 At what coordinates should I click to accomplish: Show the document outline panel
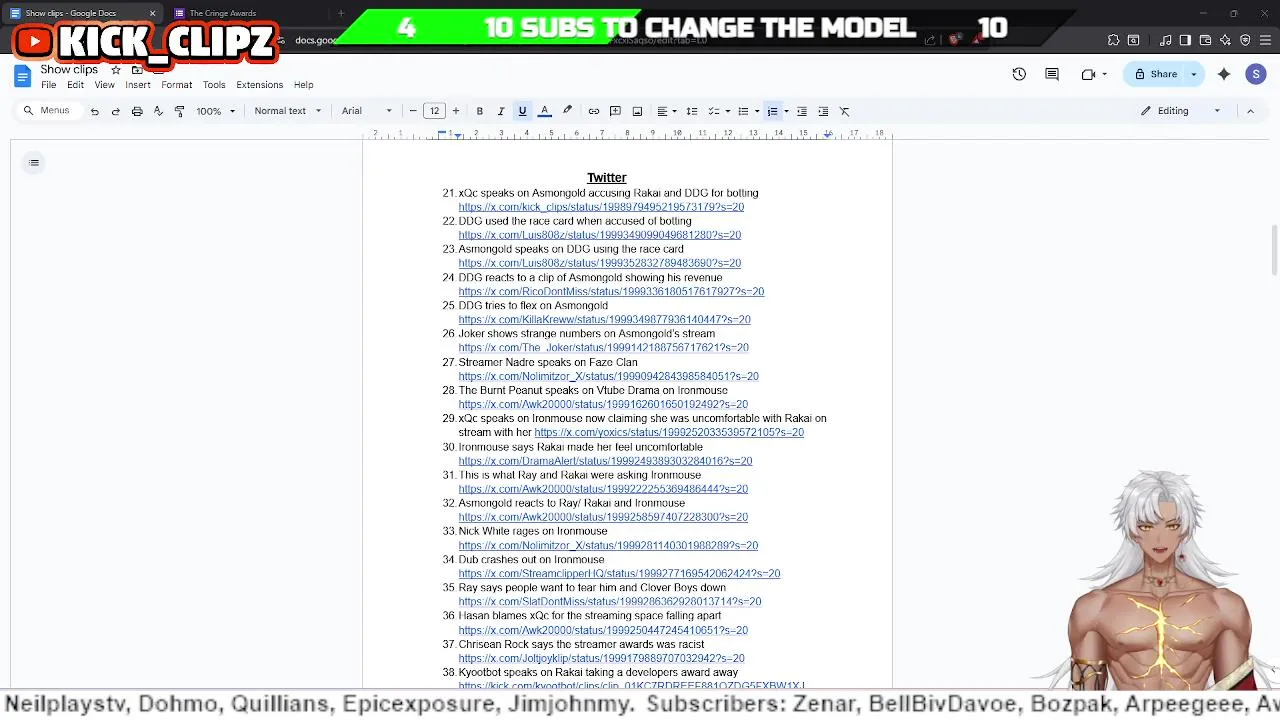(34, 163)
